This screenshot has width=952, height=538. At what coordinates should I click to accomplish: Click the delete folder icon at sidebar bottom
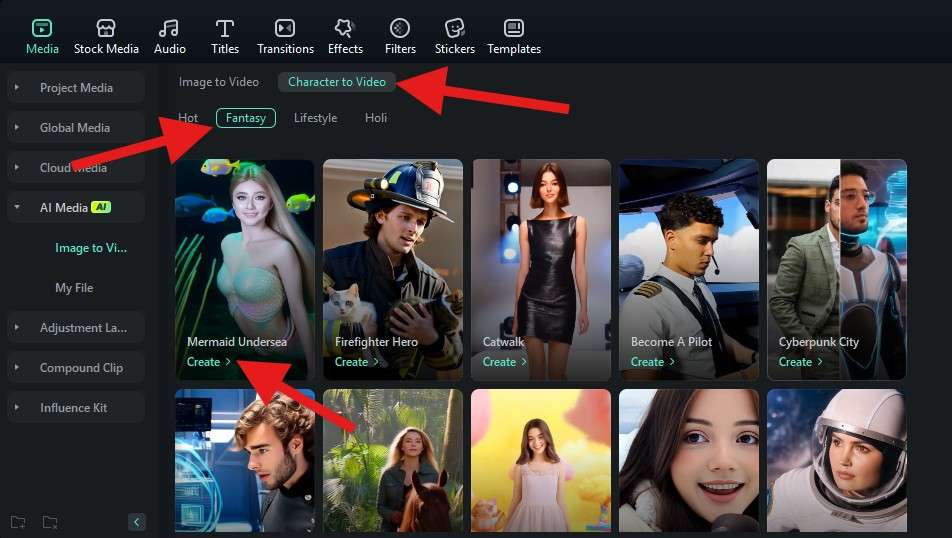(x=50, y=522)
